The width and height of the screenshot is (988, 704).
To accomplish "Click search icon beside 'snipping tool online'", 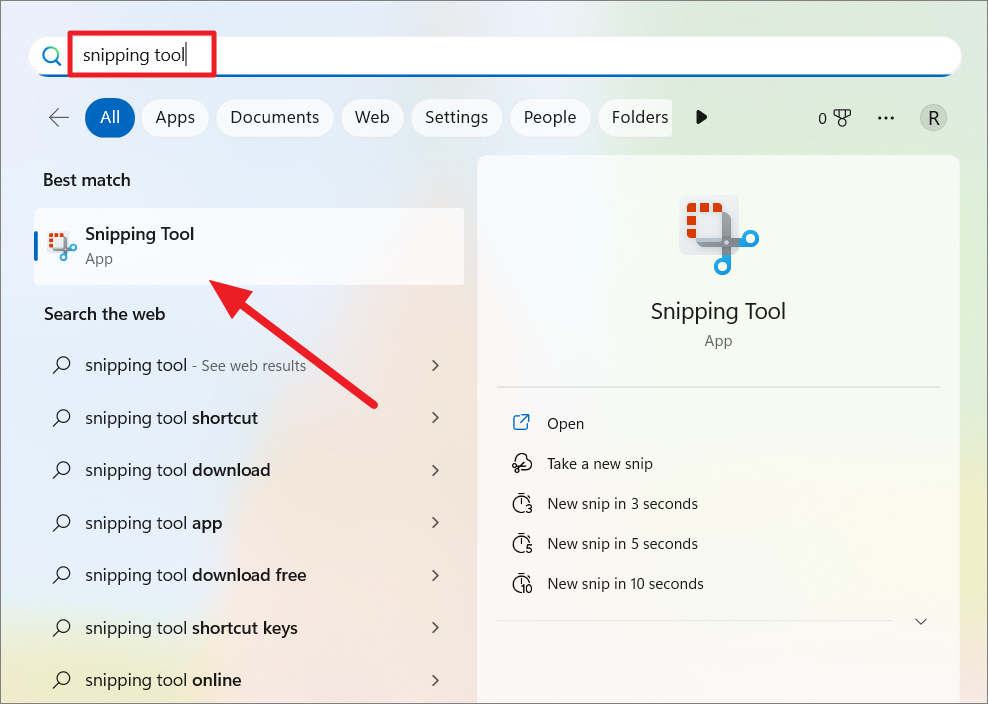I will tap(62, 679).
